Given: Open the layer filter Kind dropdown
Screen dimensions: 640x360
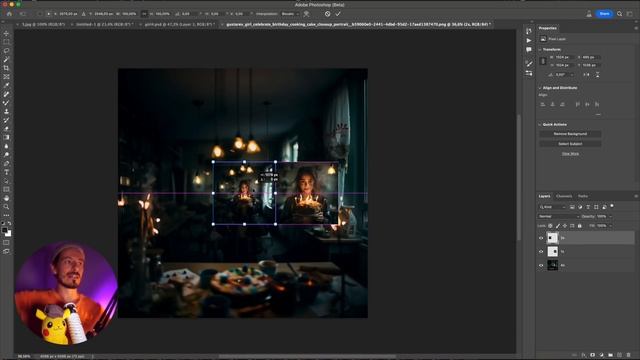Looking at the screenshot, I should click(552, 207).
